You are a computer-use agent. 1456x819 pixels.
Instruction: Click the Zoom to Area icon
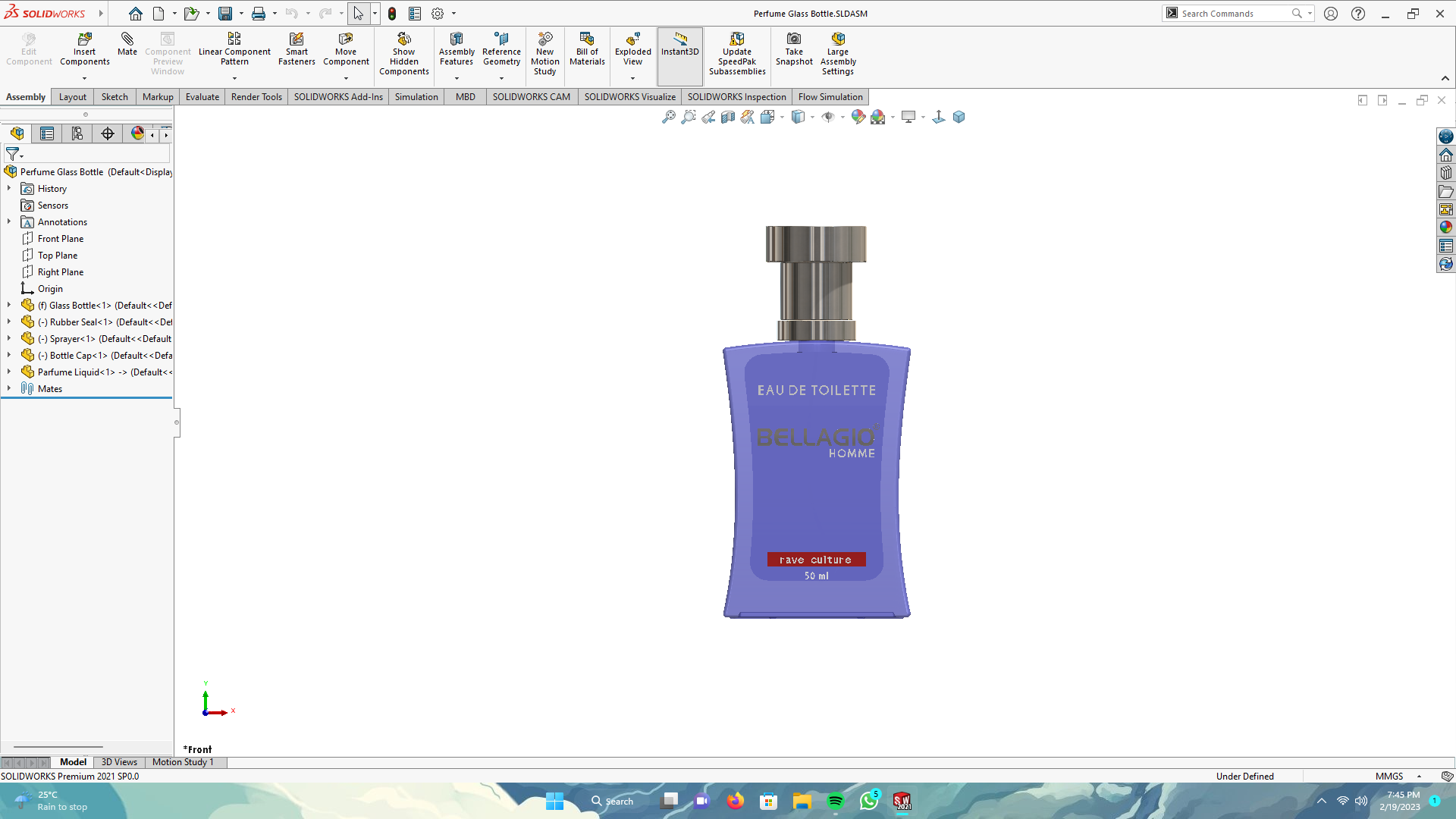(x=688, y=117)
